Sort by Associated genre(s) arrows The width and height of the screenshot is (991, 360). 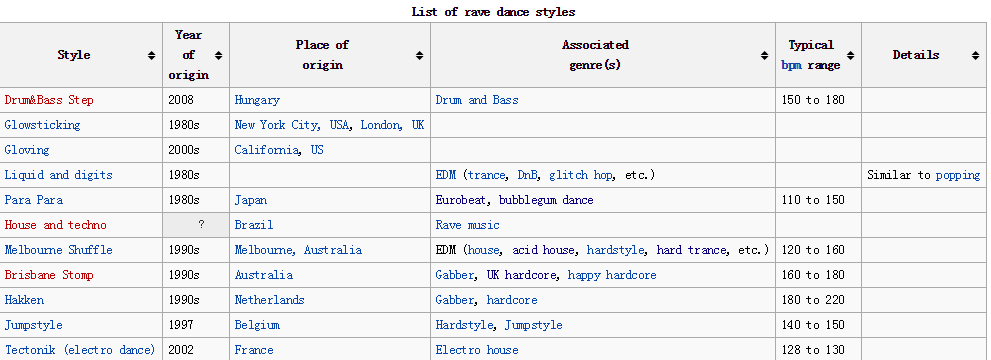tap(764, 56)
